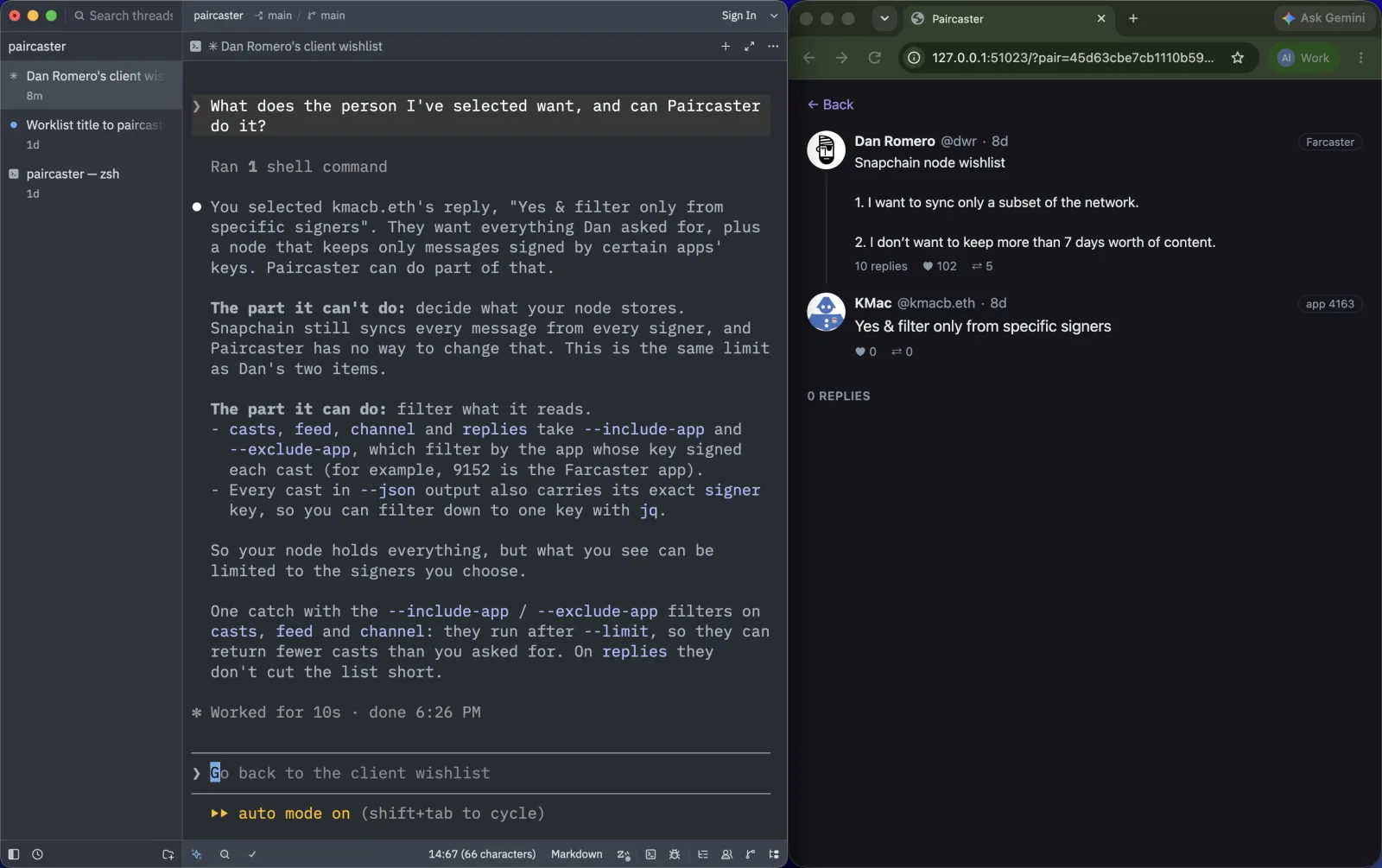Open the edit prediction icon beside Markdown
1382x868 pixels.
click(x=624, y=854)
